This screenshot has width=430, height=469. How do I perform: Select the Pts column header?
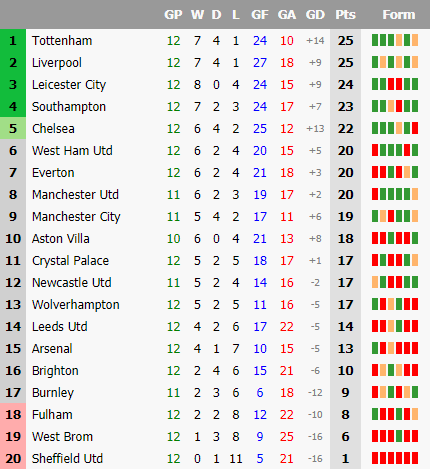pyautogui.click(x=345, y=15)
